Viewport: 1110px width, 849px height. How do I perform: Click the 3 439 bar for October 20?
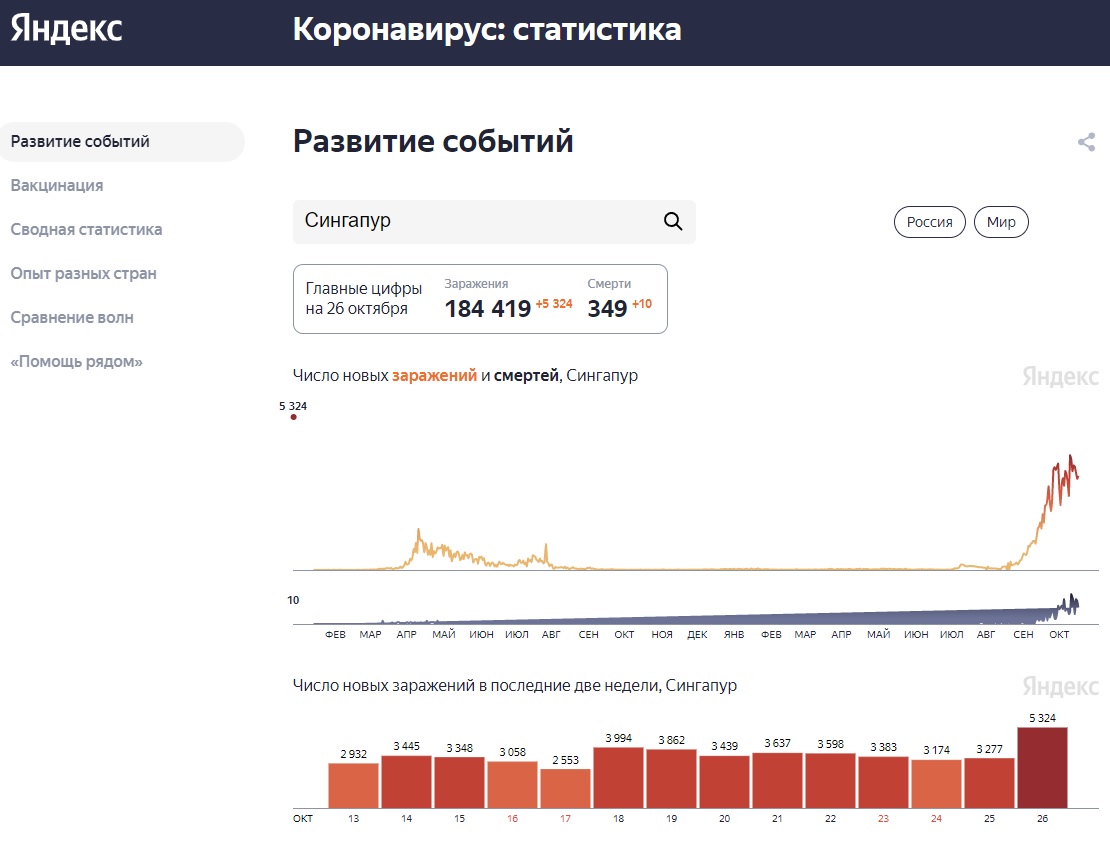[x=724, y=782]
